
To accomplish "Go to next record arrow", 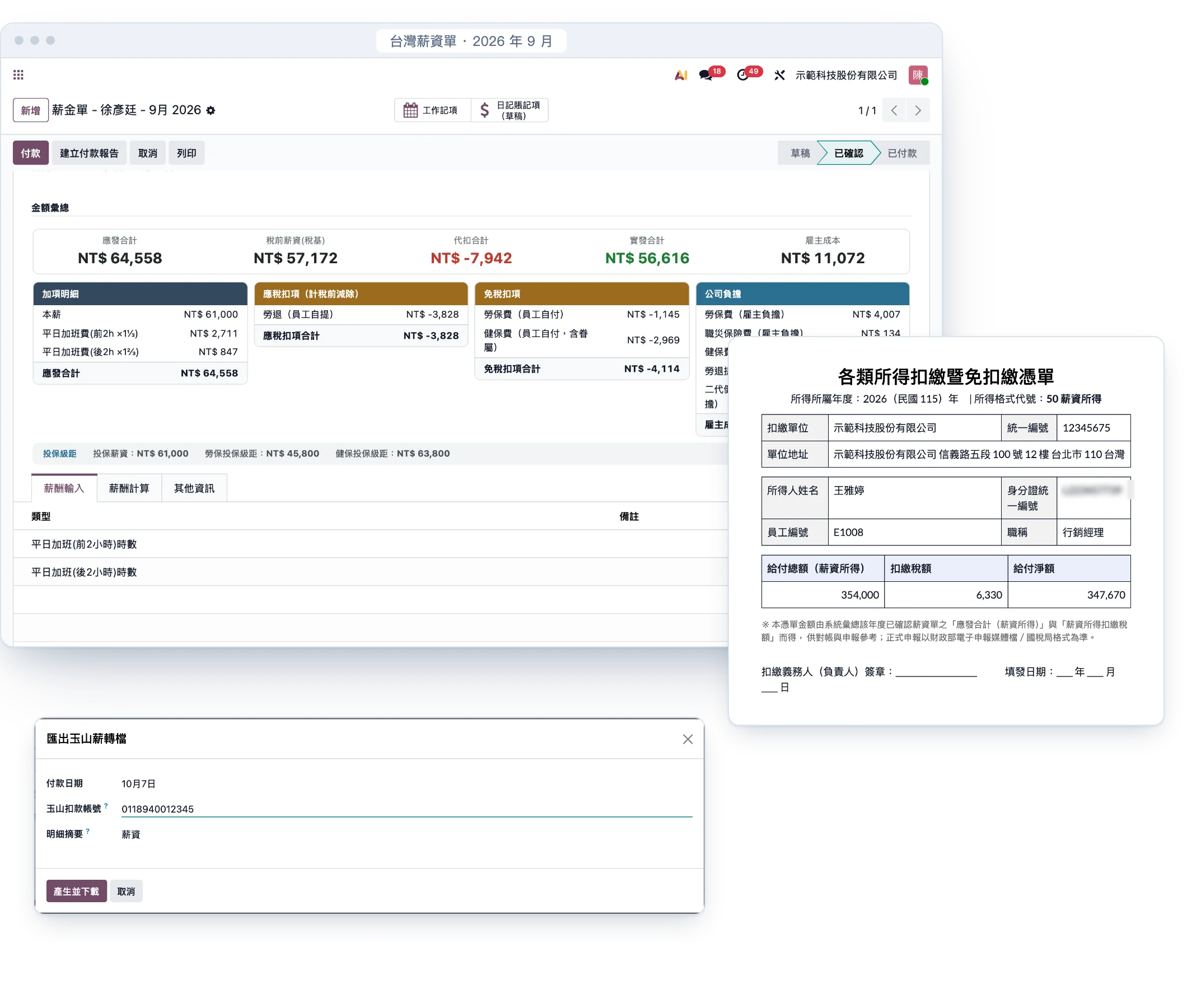I will click(917, 110).
